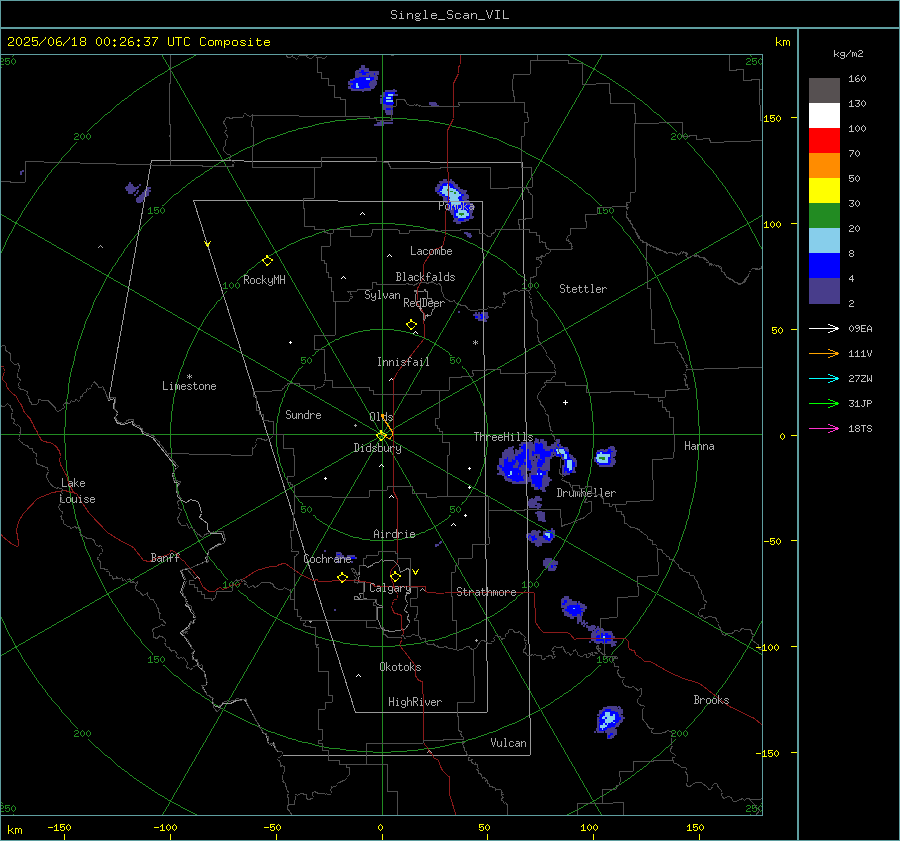Click the Sundre label
Image resolution: width=900 pixels, height=841 pixels.
point(303,415)
